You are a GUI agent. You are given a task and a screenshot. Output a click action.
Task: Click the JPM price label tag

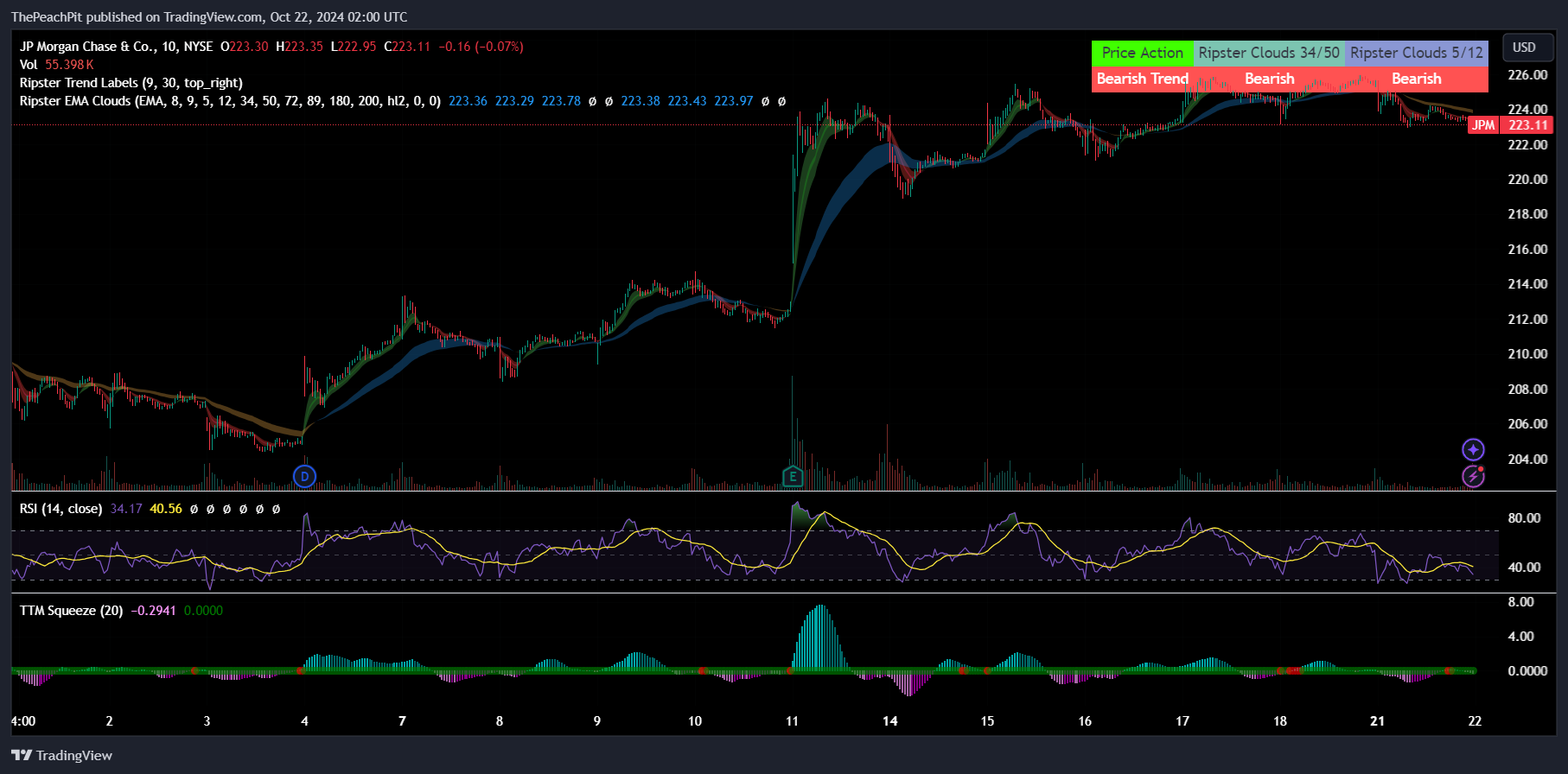(1483, 125)
